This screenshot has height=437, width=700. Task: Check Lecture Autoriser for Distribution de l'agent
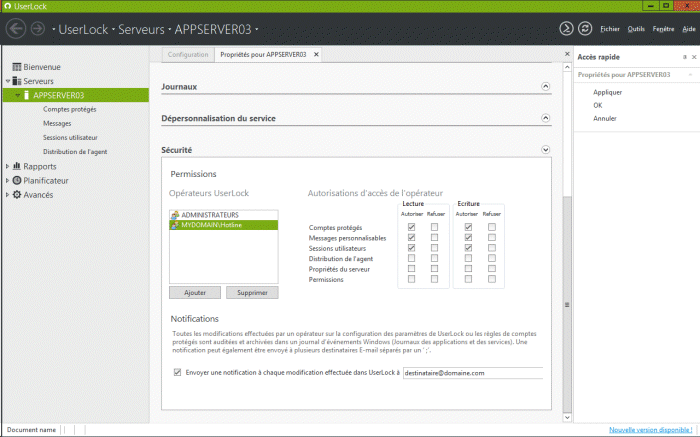point(411,258)
